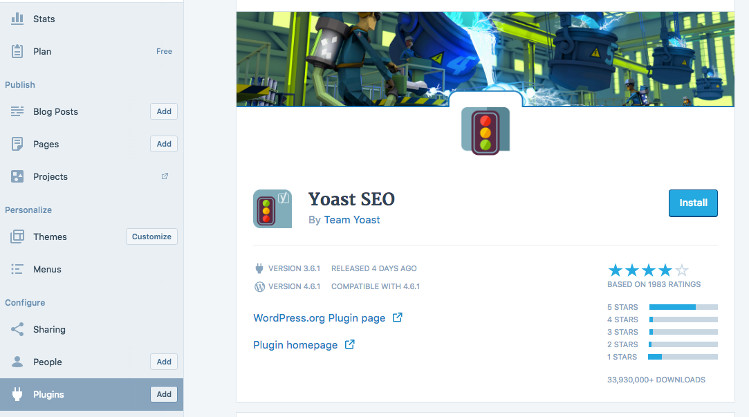Install the Yoast SEO plugin
The image size is (749, 417).
pyautogui.click(x=693, y=203)
